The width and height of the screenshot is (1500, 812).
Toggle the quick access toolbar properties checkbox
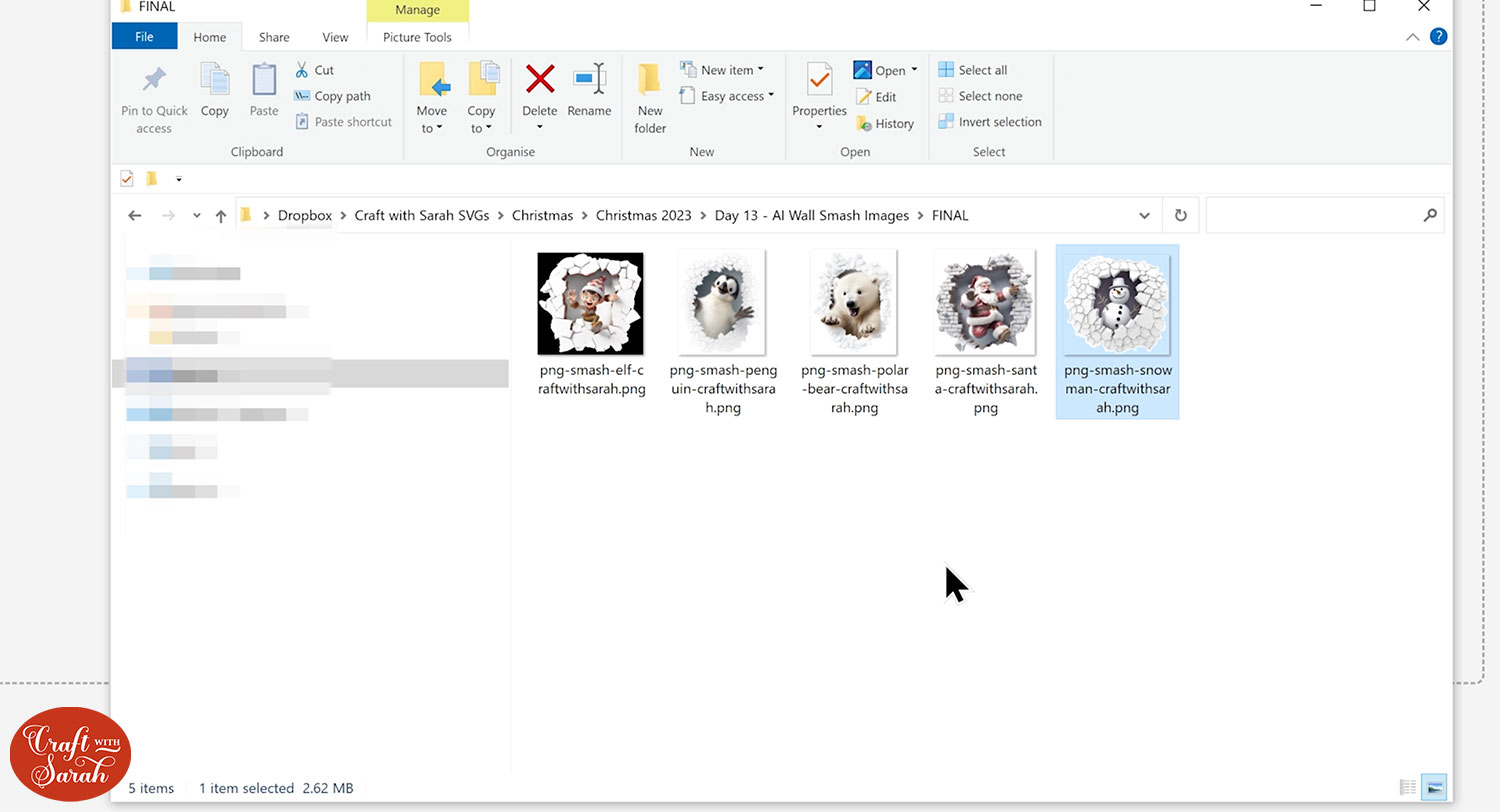(x=127, y=179)
